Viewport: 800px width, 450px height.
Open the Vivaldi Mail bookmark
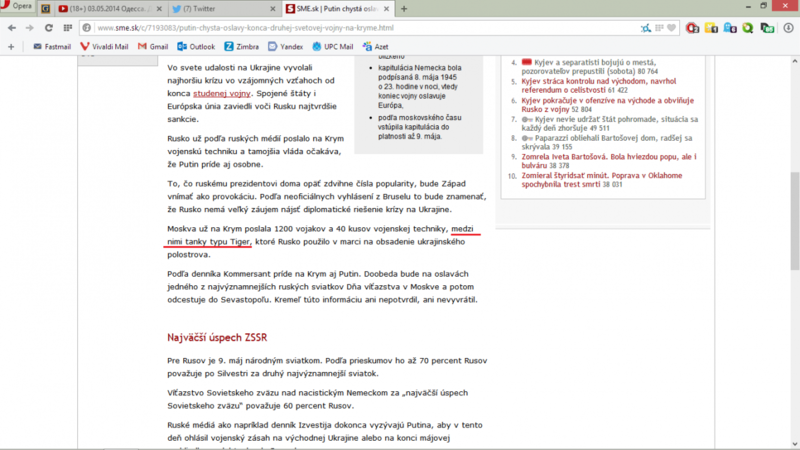pos(104,46)
